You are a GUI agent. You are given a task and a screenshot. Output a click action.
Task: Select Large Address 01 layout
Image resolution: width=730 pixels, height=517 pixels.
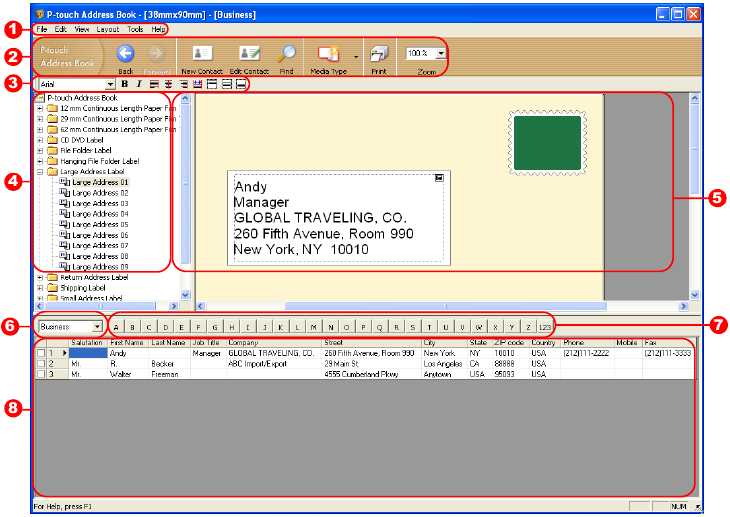[100, 182]
